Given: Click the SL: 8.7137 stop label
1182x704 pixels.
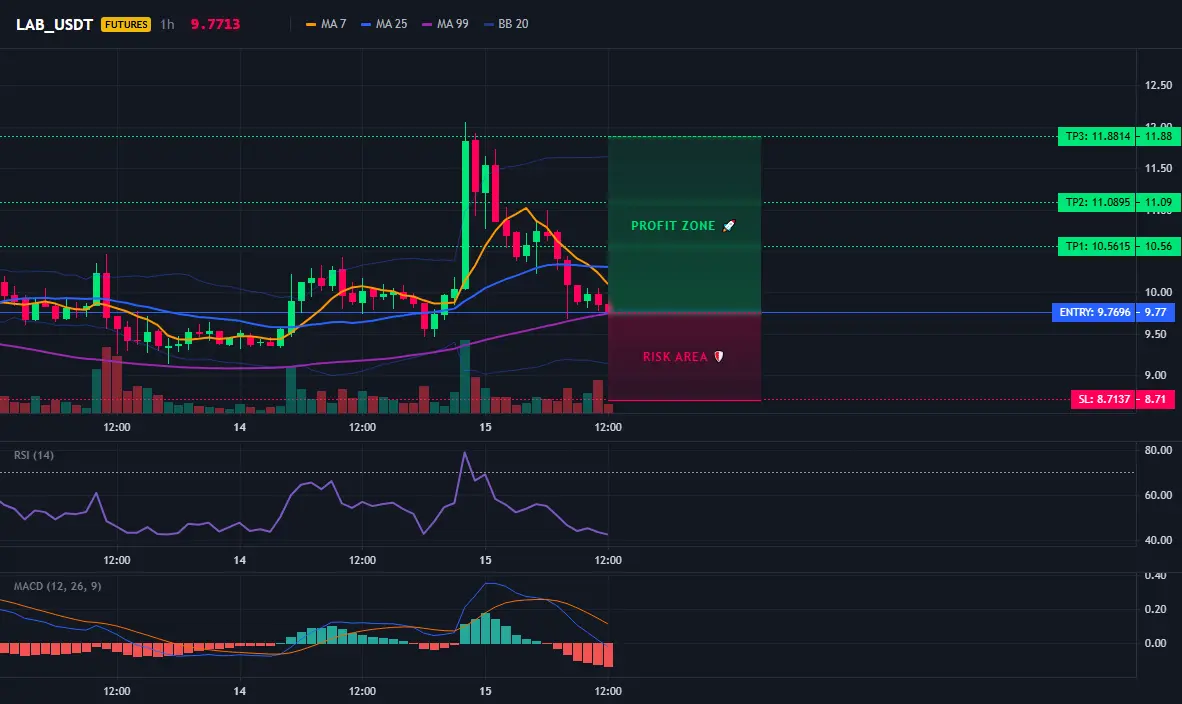Looking at the screenshot, I should [1104, 399].
